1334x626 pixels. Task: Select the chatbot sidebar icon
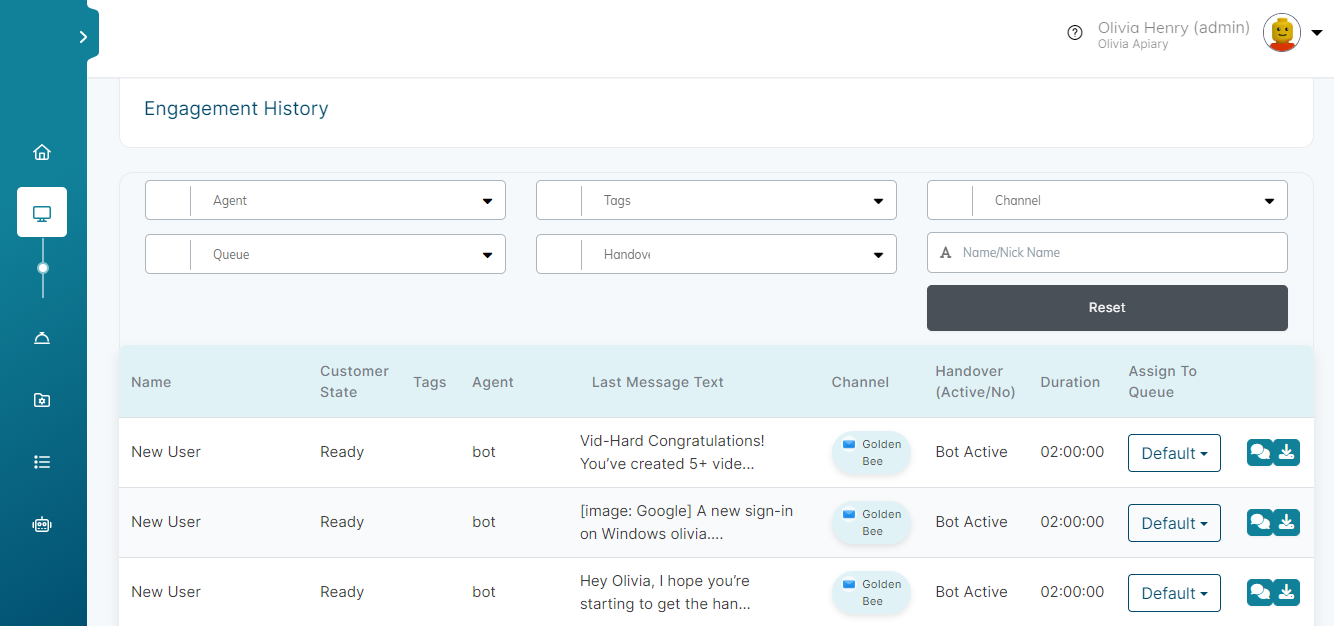coord(41,523)
